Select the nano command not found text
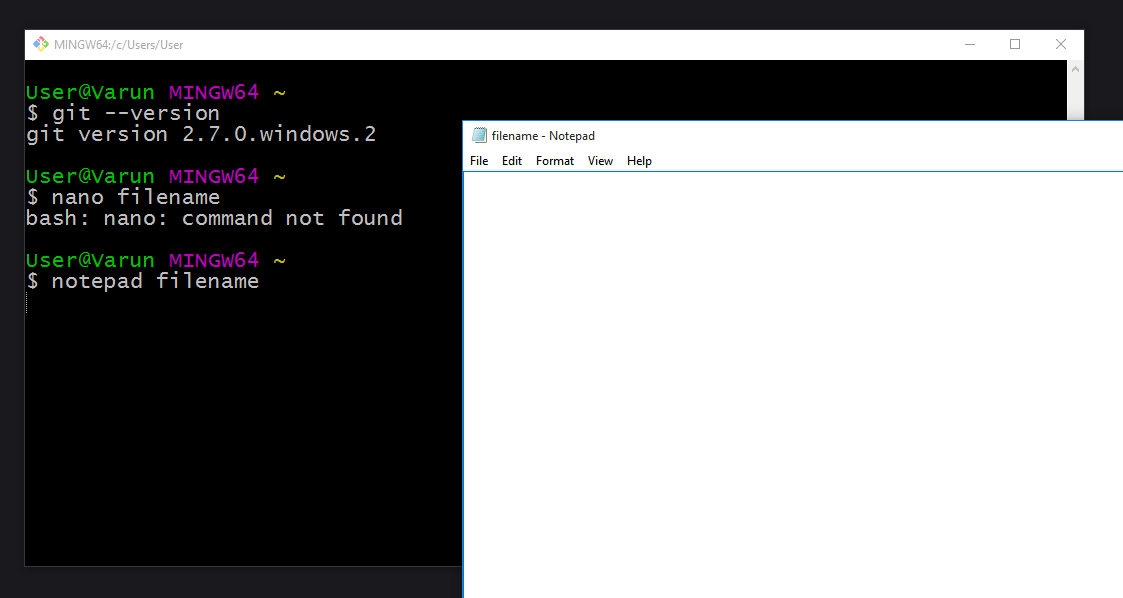The image size is (1123, 598). [213, 217]
